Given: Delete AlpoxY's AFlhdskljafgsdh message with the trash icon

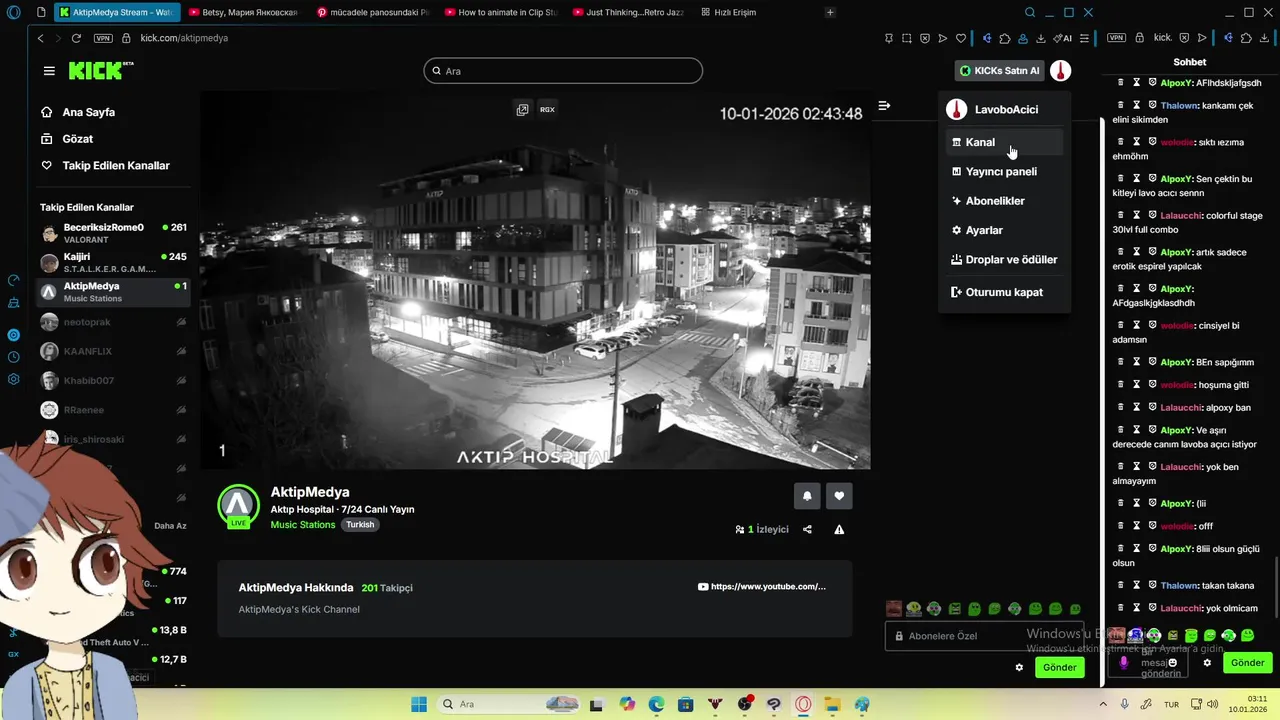Looking at the screenshot, I should [x=1121, y=83].
